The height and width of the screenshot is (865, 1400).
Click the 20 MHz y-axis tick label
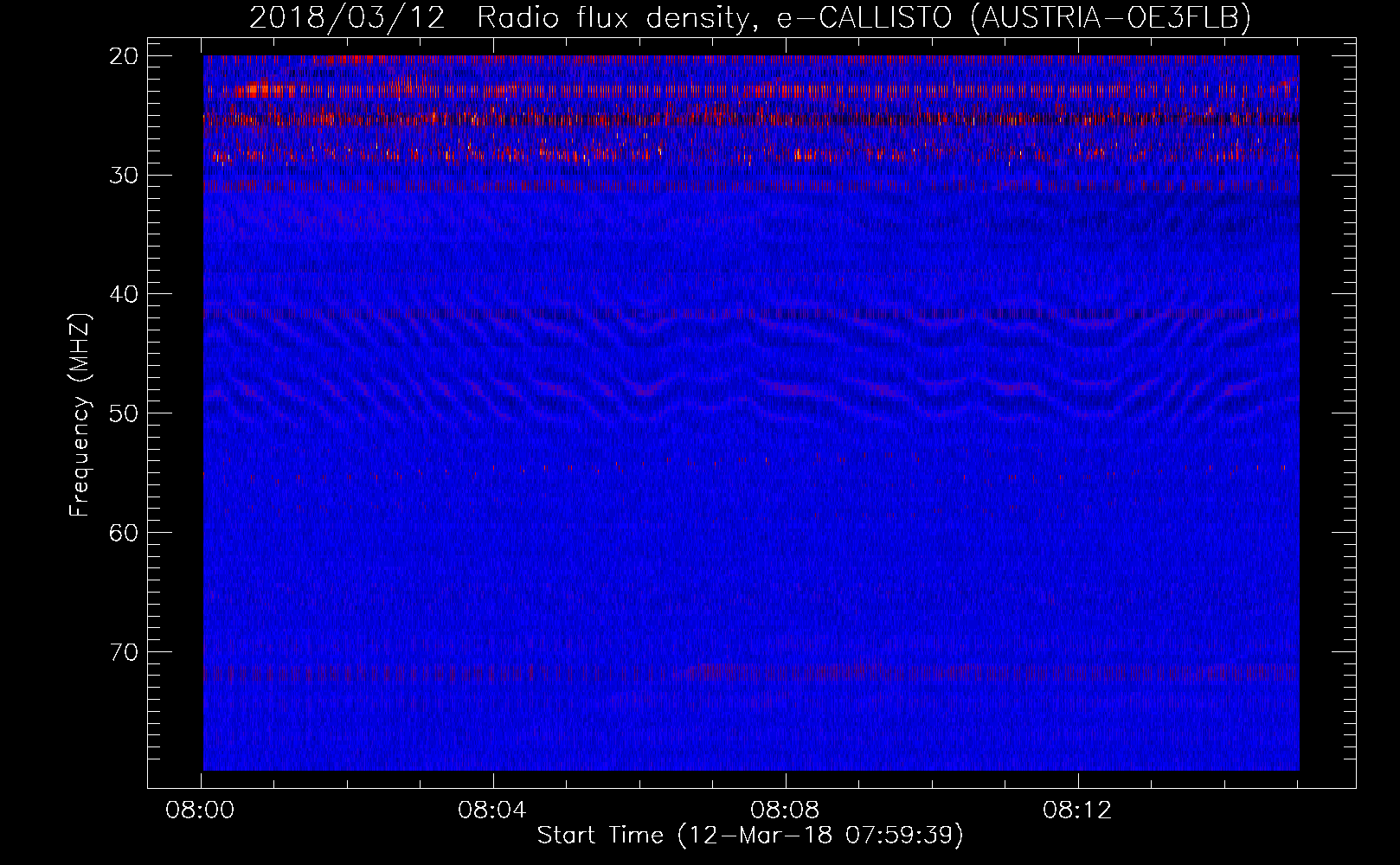click(x=125, y=56)
